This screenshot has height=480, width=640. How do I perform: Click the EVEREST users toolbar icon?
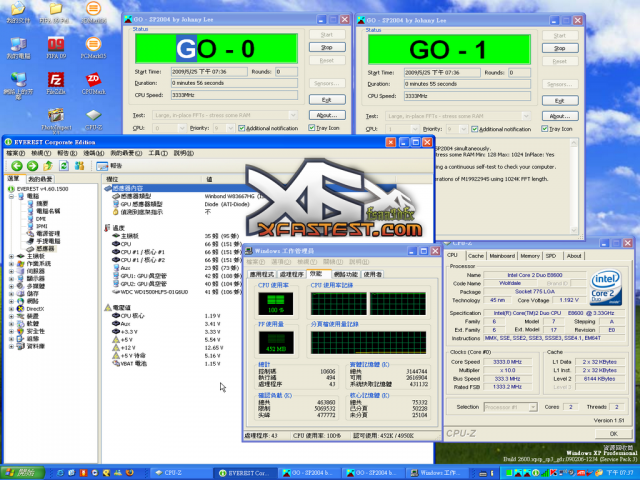[79, 166]
